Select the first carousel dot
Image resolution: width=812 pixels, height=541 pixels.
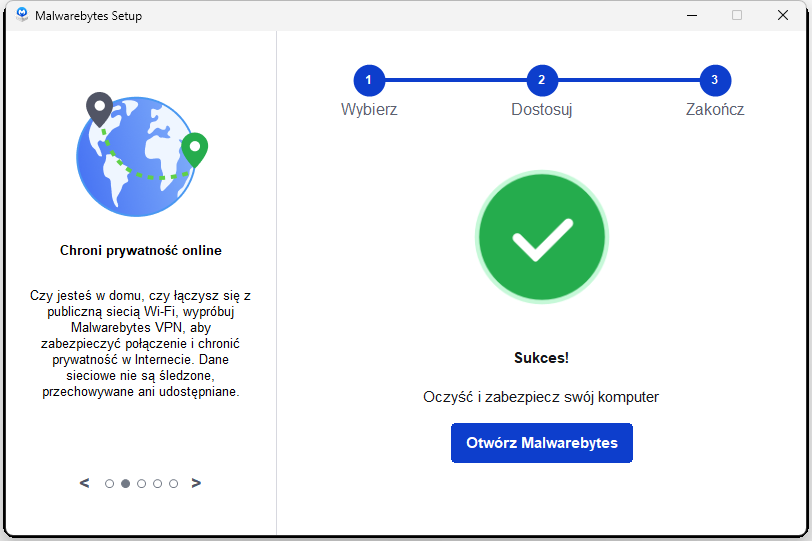point(109,484)
